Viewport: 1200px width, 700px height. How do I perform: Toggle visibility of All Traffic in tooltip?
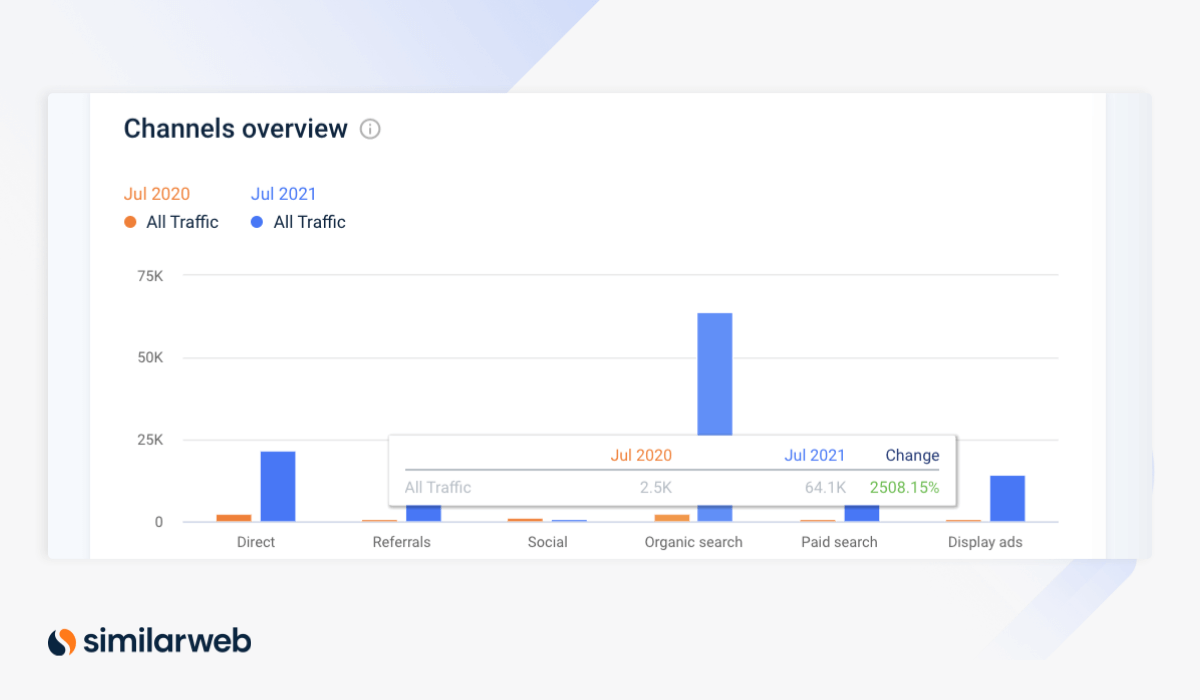click(438, 488)
